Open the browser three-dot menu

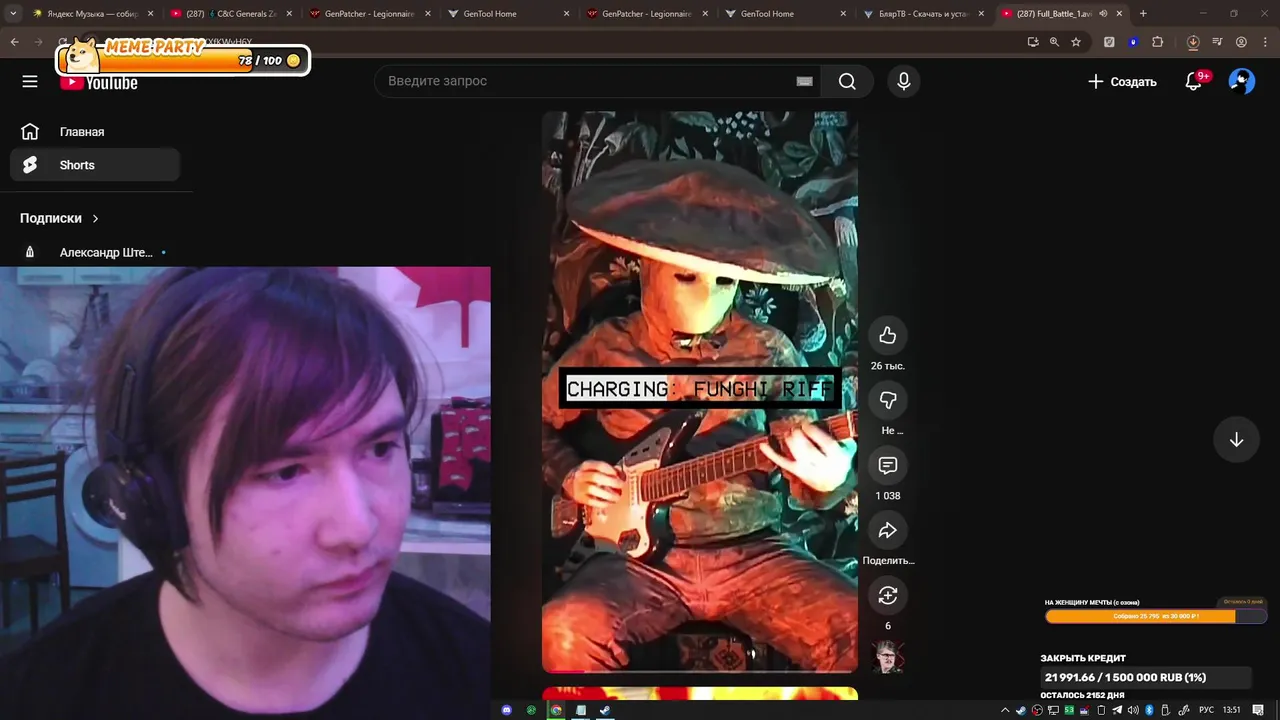click(x=1265, y=42)
